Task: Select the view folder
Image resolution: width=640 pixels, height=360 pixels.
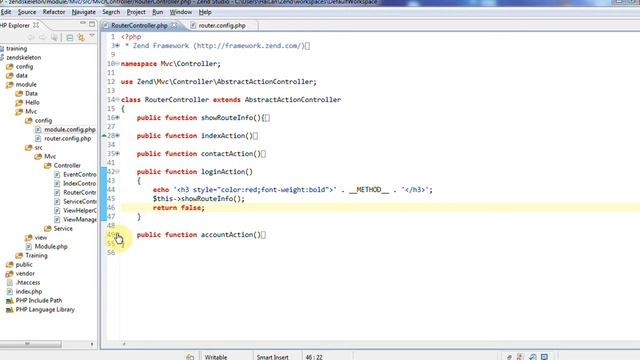Action: [41, 238]
